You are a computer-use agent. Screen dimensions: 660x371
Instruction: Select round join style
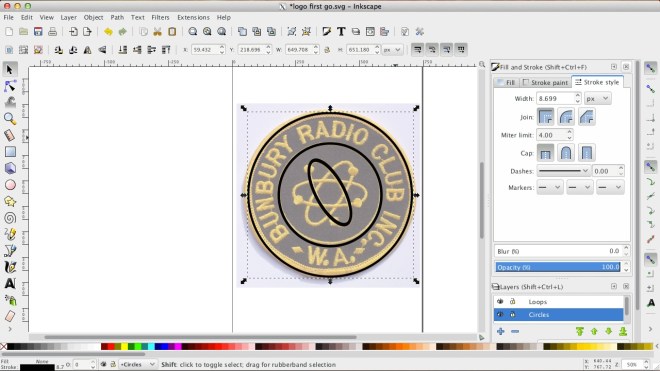pyautogui.click(x=566, y=117)
